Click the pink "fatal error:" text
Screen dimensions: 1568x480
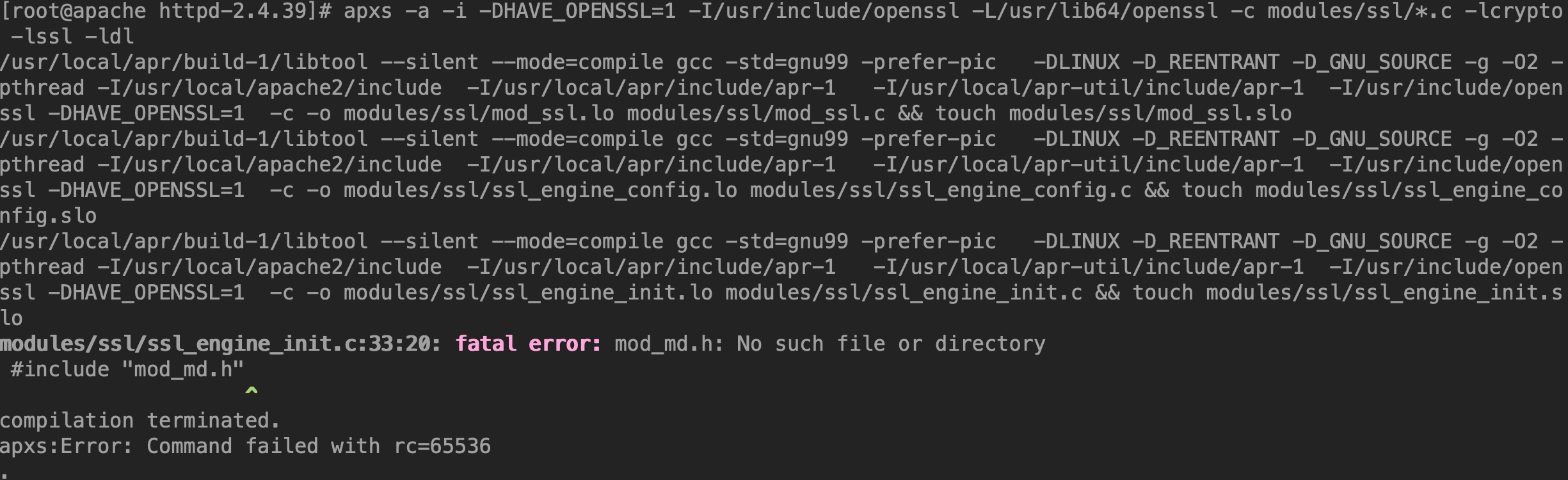pyautogui.click(x=529, y=344)
